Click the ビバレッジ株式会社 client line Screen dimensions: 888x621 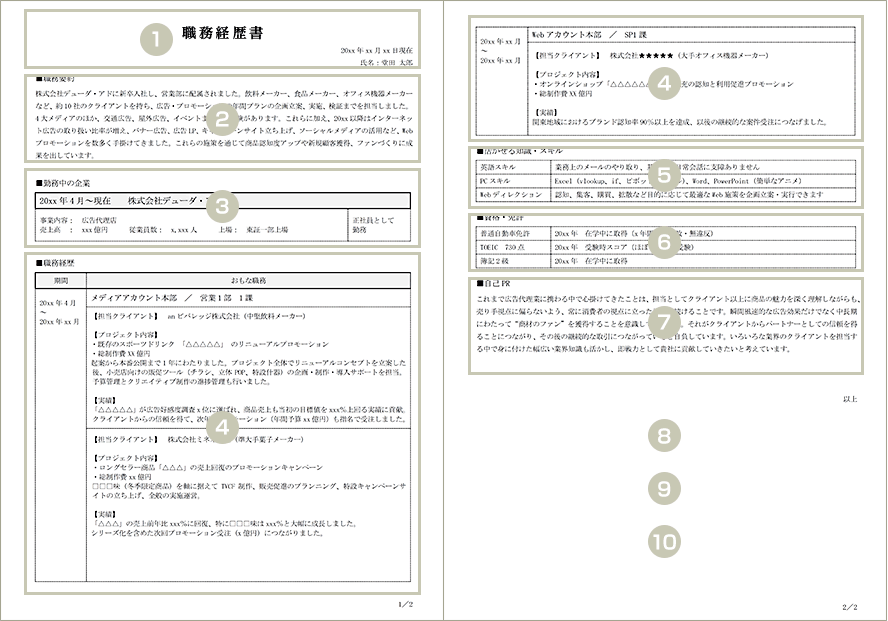(x=198, y=316)
